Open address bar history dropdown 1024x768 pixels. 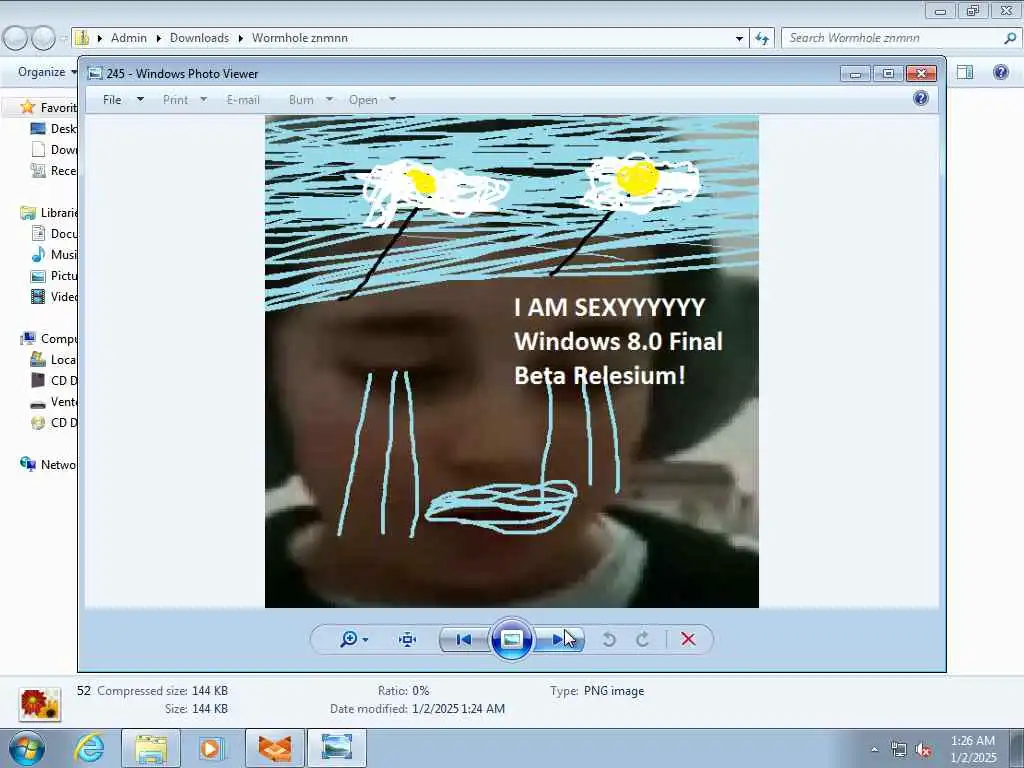pos(739,39)
